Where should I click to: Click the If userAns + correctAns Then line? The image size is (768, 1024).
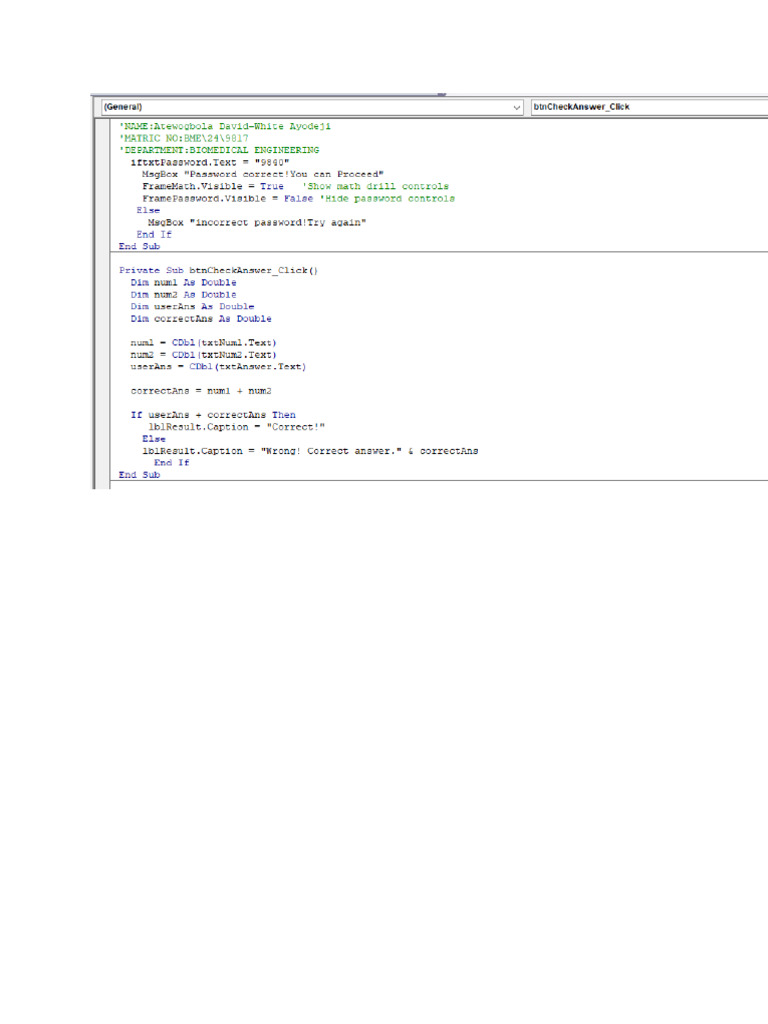(213, 415)
